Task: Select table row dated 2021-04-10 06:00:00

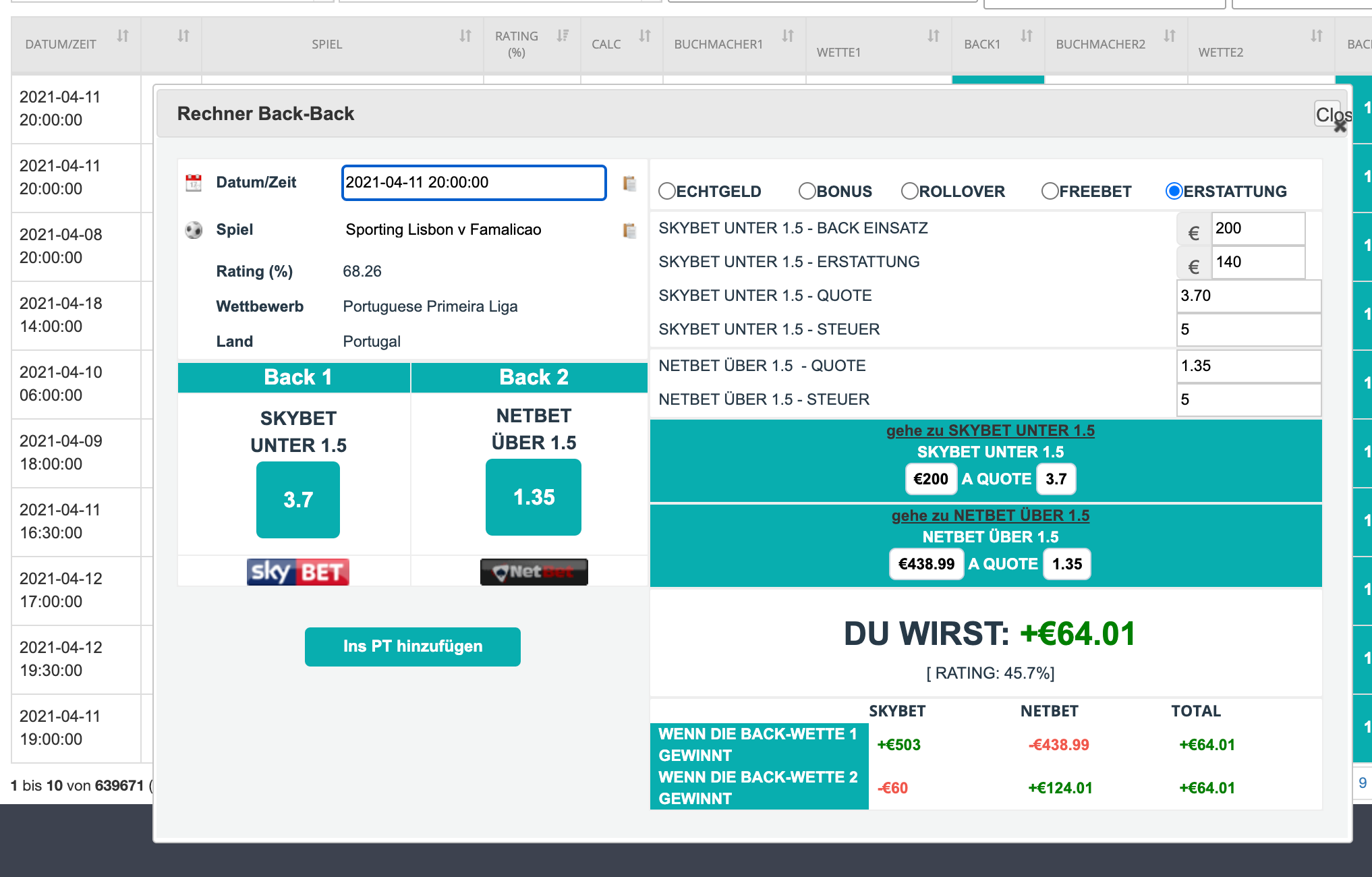Action: tap(76, 384)
